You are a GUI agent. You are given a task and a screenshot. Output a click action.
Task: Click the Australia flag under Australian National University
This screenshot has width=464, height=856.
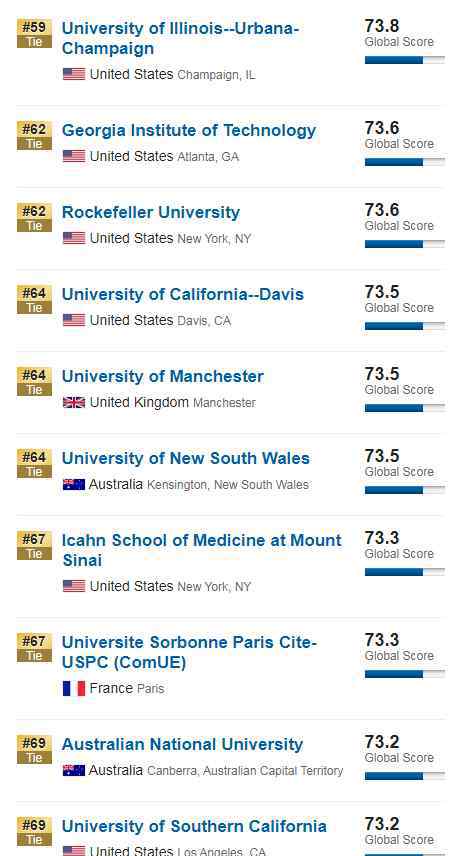[74, 771]
